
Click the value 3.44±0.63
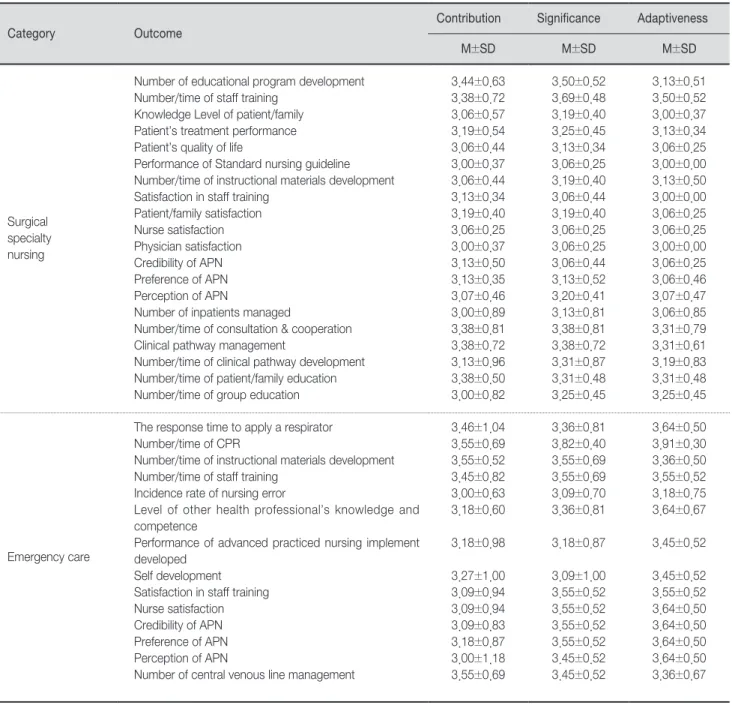click(478, 81)
